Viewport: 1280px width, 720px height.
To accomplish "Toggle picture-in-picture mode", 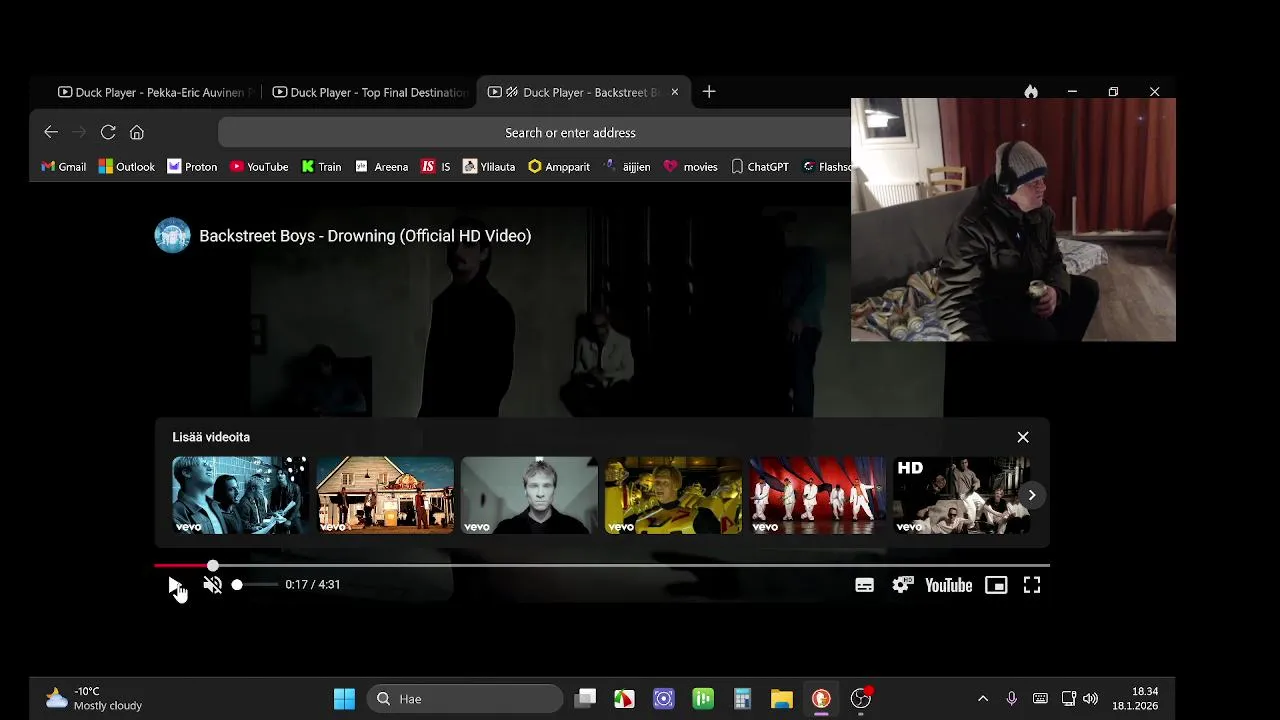I will click(x=996, y=585).
